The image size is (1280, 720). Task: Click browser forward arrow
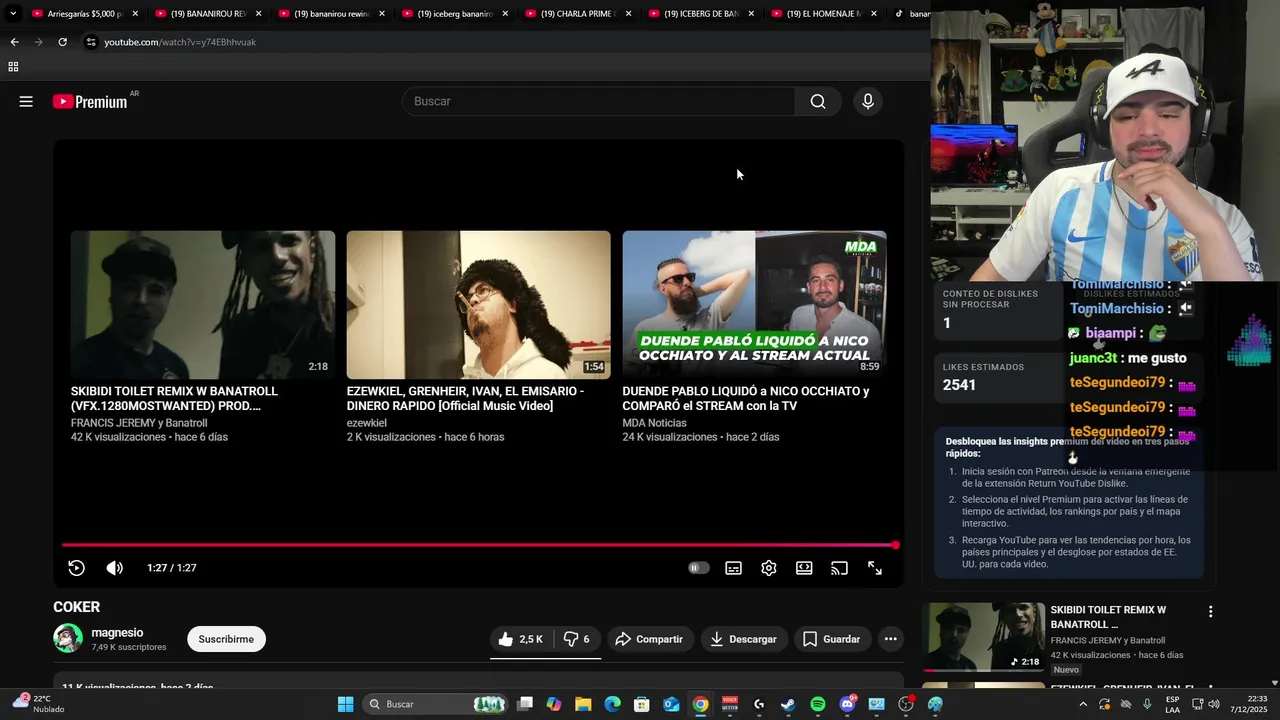tap(38, 42)
